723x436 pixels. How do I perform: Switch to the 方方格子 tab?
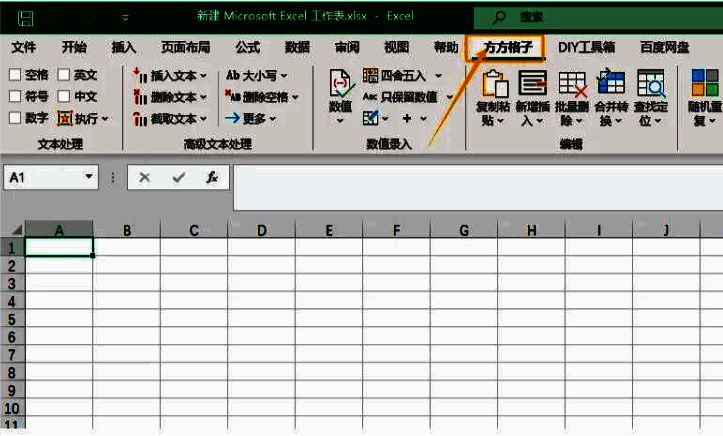click(507, 47)
